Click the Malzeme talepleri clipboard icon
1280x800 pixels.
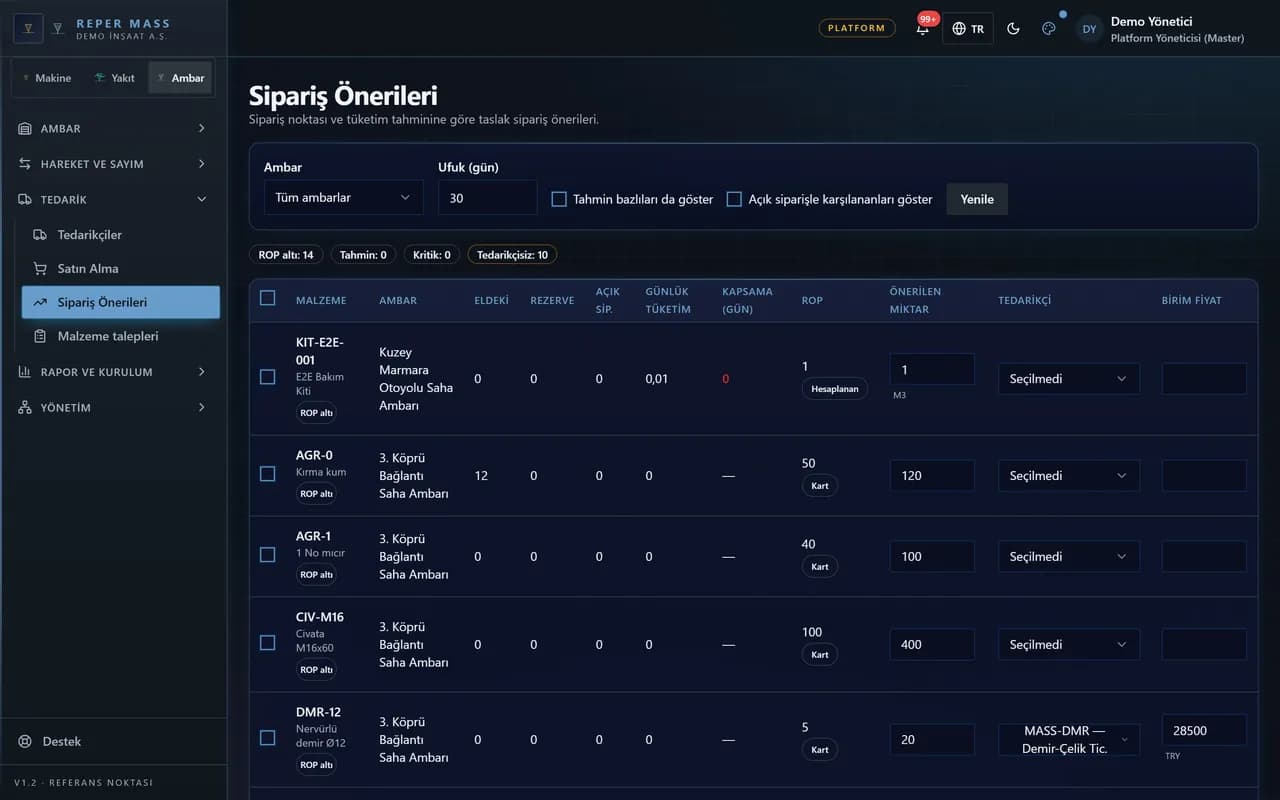pos(40,337)
